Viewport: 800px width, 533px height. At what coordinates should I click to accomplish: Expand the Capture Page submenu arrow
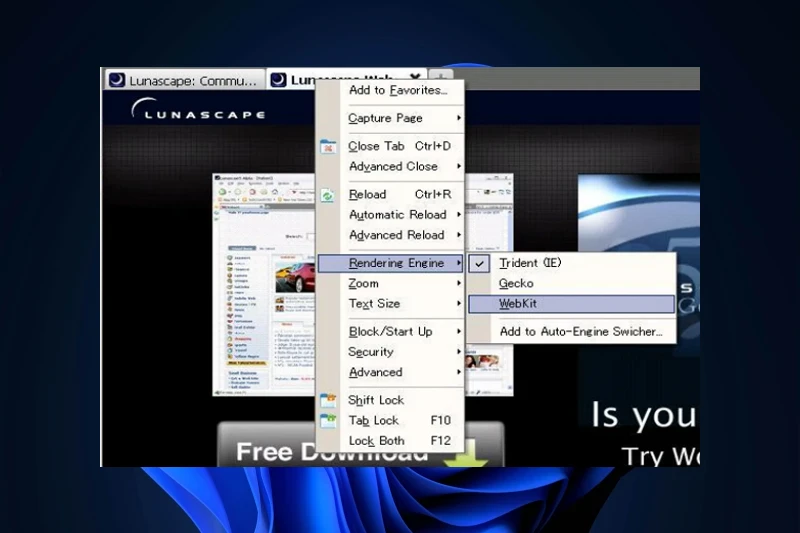click(x=459, y=118)
